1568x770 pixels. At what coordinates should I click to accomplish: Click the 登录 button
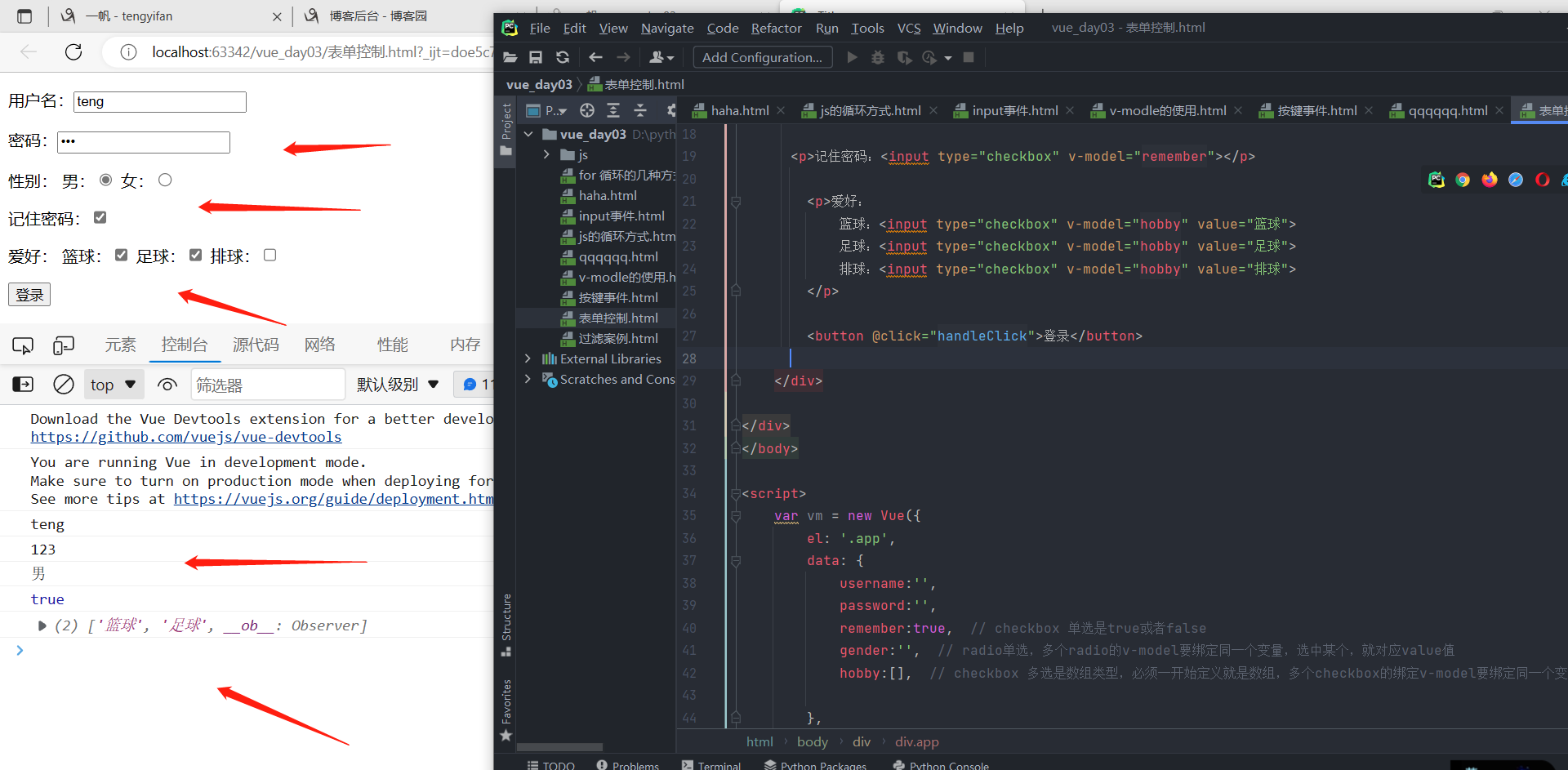point(29,295)
